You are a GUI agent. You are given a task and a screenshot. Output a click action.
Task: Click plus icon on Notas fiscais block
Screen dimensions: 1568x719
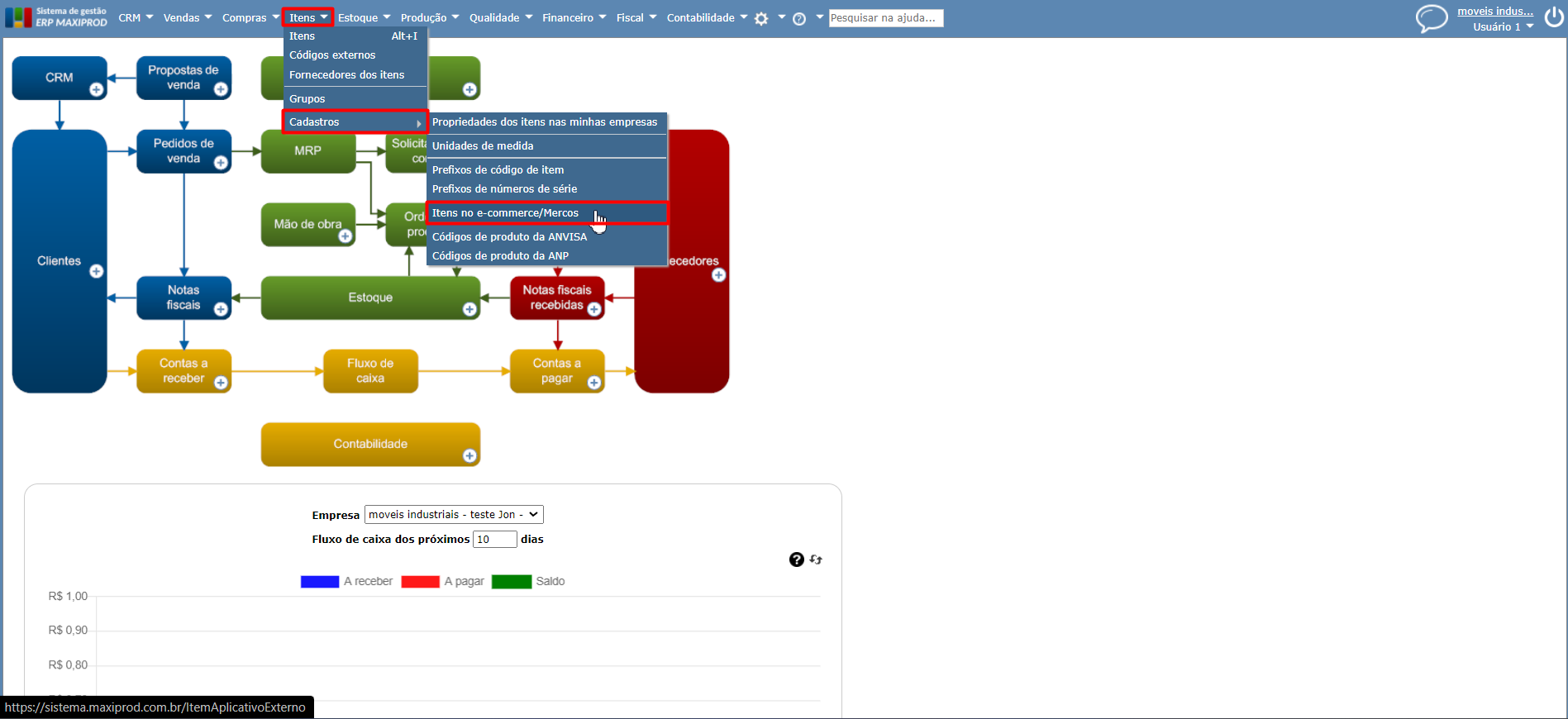point(221,309)
